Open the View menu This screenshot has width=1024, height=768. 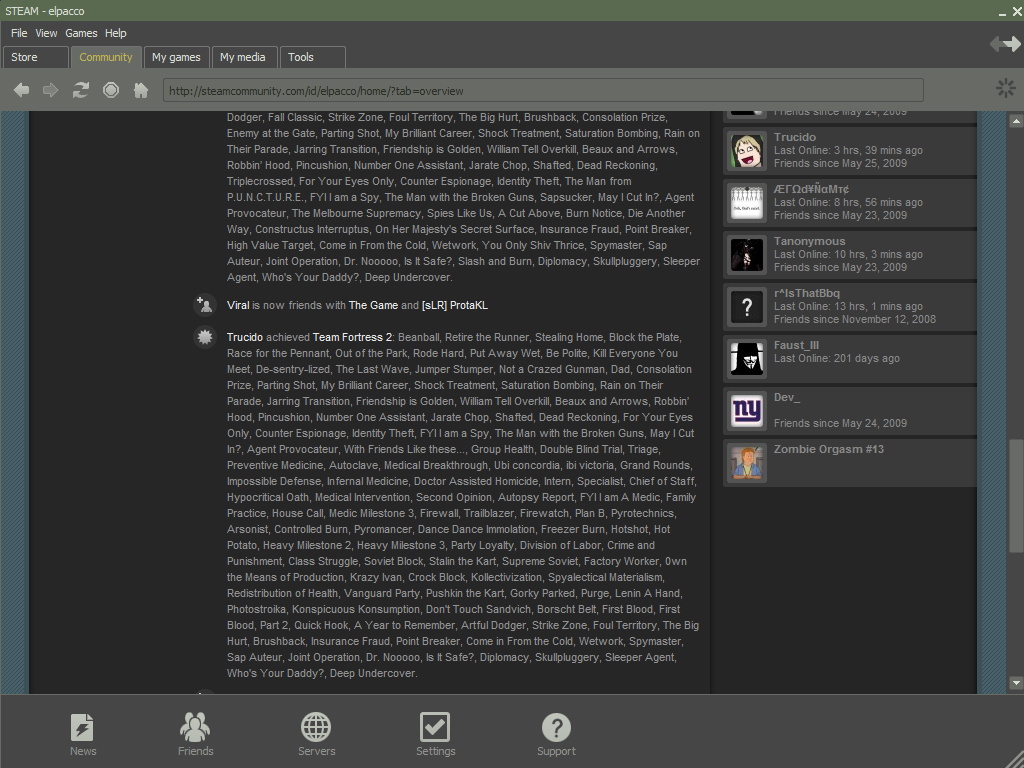[46, 33]
